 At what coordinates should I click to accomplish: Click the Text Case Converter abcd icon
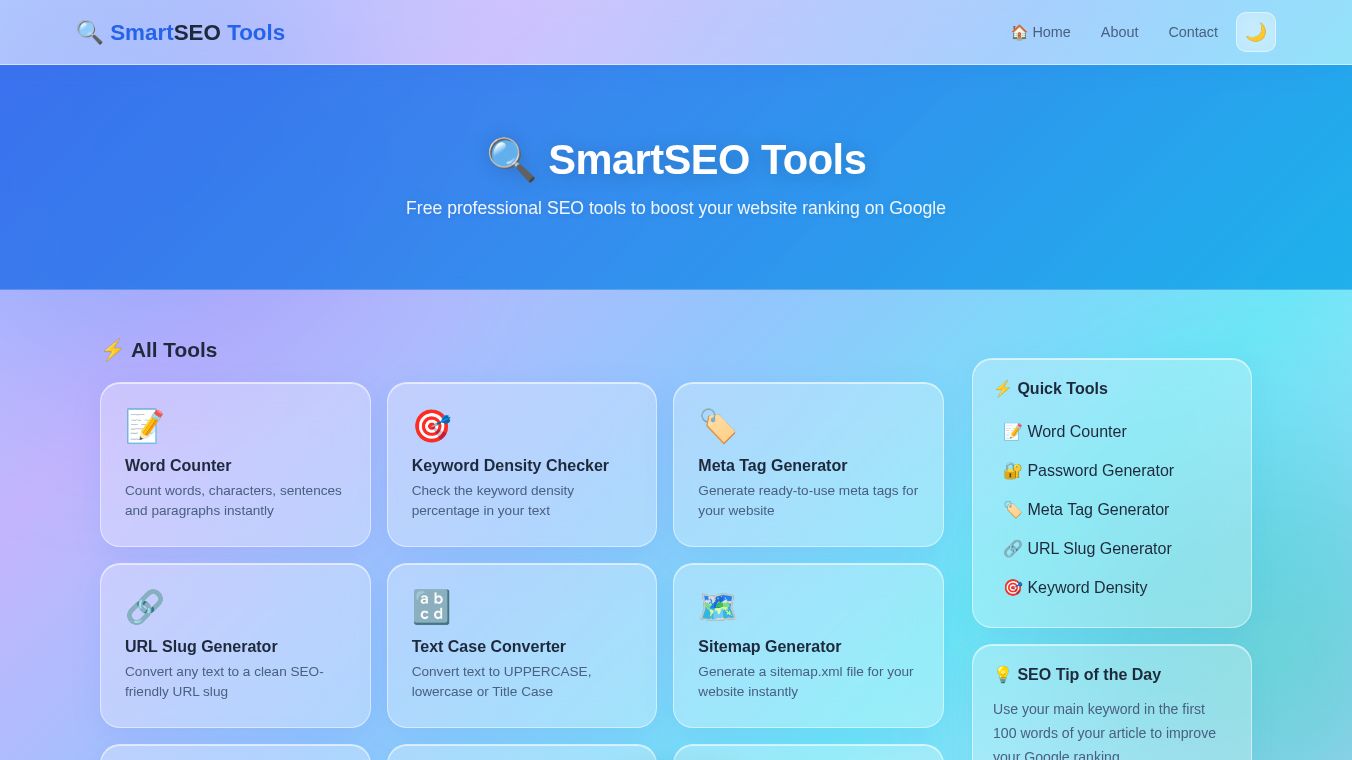(431, 607)
